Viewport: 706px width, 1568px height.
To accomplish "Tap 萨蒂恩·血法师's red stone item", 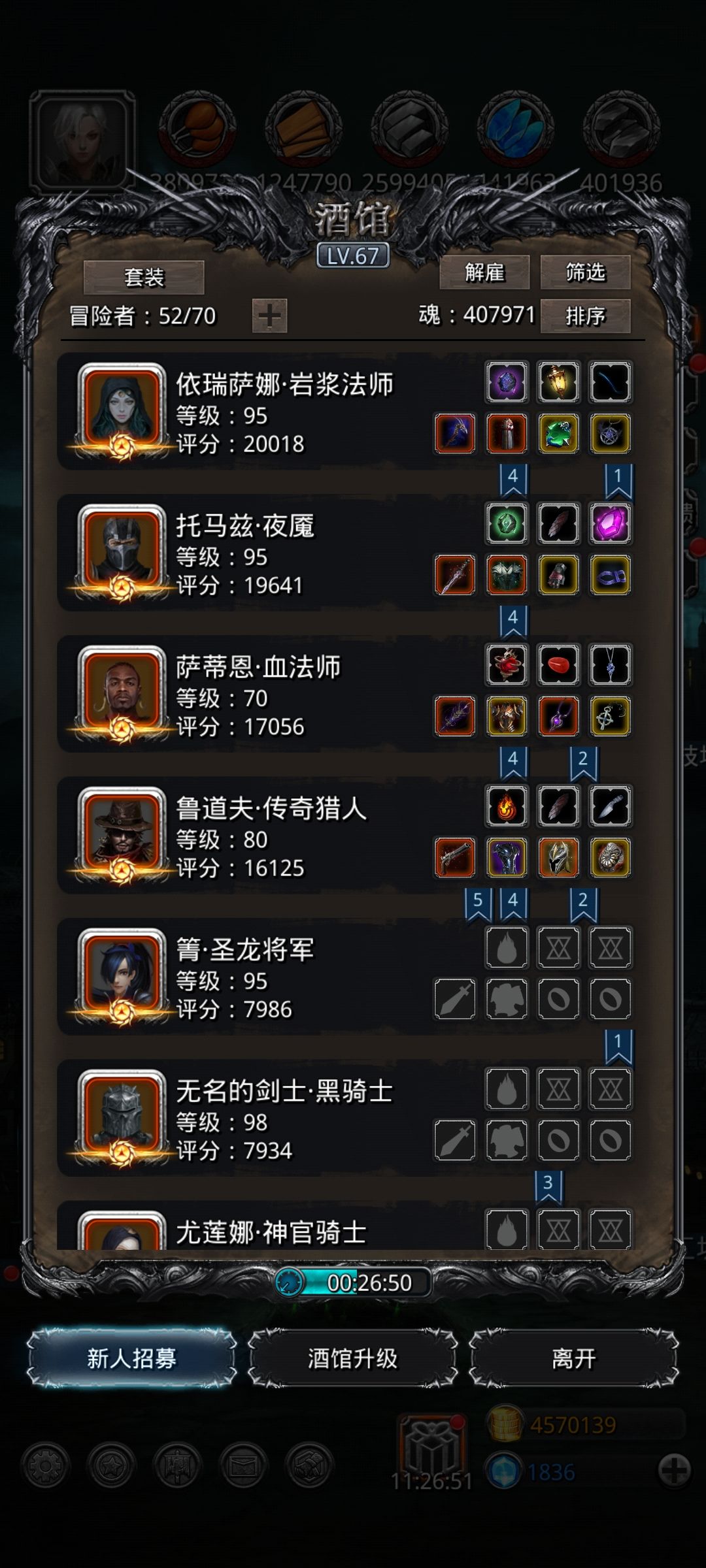I will pyautogui.click(x=558, y=665).
